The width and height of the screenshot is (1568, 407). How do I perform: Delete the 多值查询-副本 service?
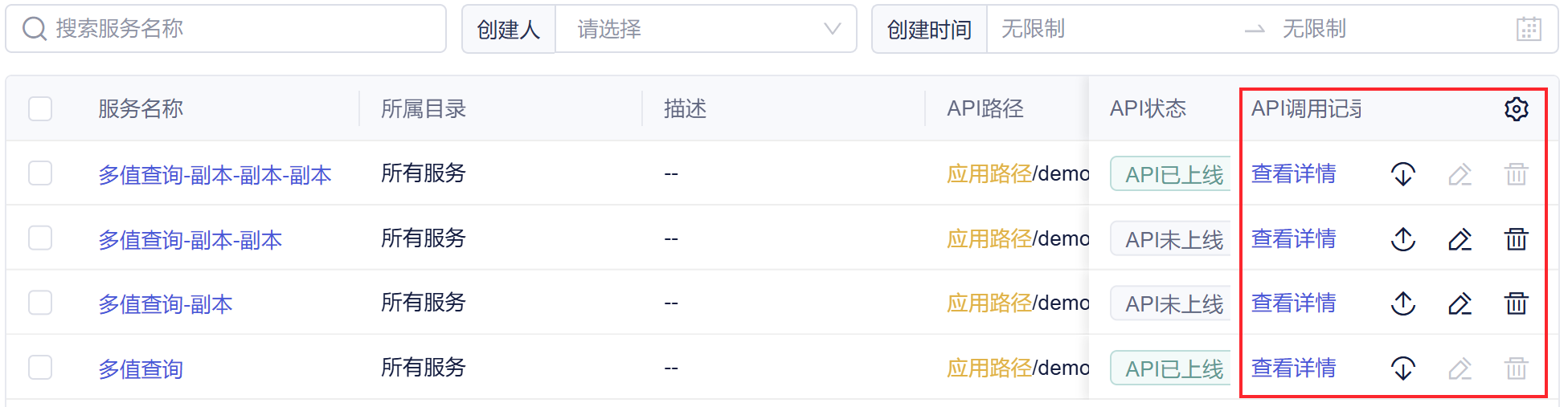(x=1516, y=303)
